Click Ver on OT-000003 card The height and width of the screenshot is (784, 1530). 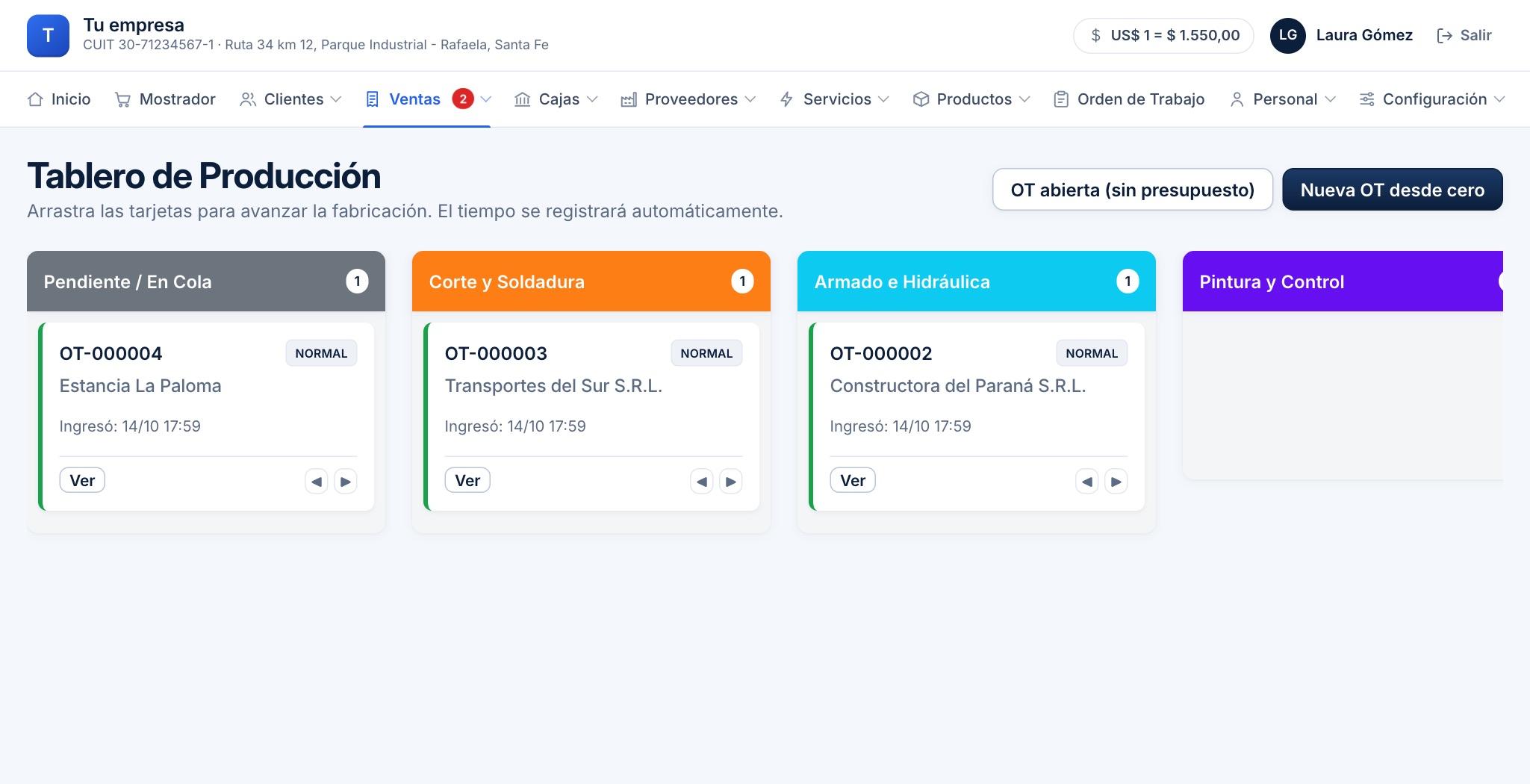point(467,480)
